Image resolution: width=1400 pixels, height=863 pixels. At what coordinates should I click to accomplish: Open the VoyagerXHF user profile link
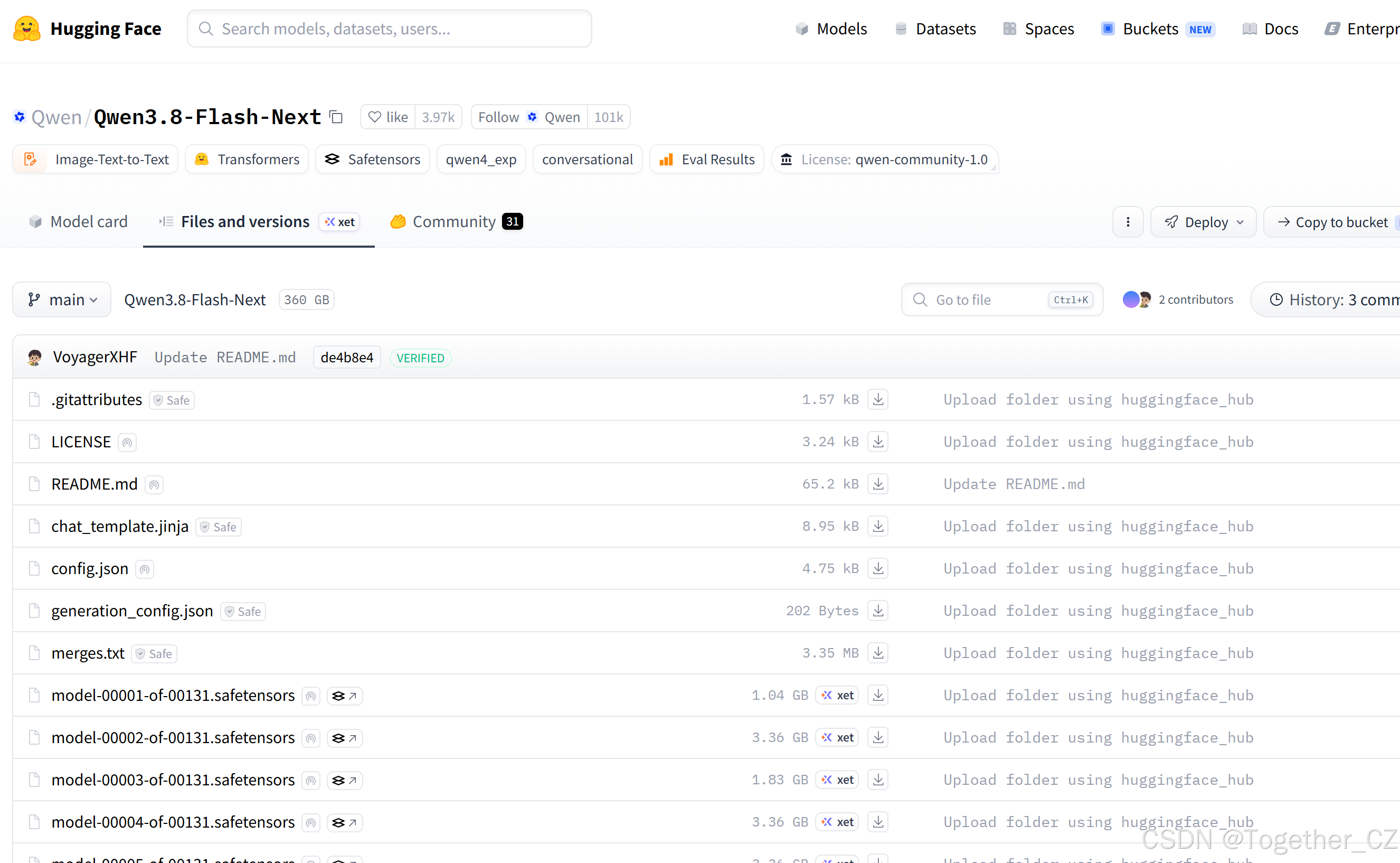[95, 358]
